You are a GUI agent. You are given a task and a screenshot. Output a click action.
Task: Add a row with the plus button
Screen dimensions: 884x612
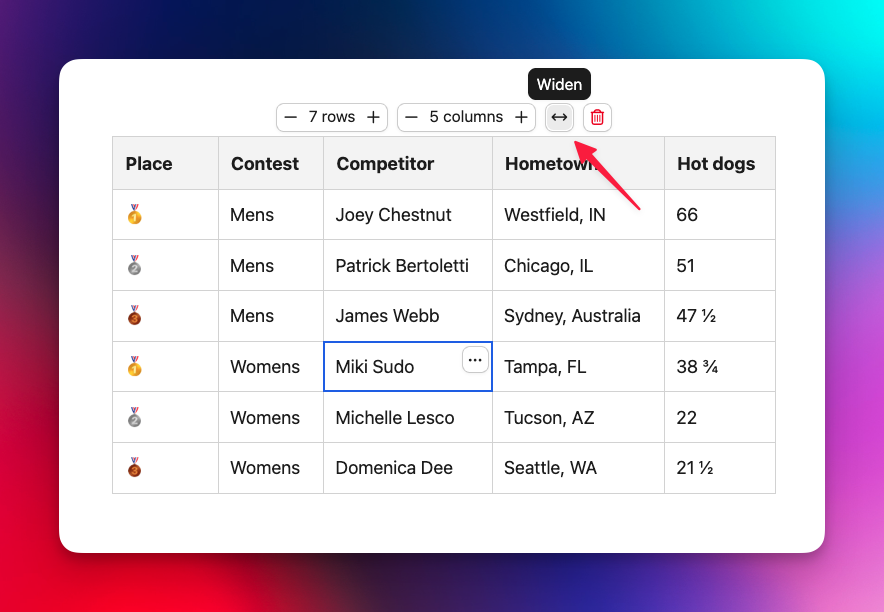pos(373,117)
